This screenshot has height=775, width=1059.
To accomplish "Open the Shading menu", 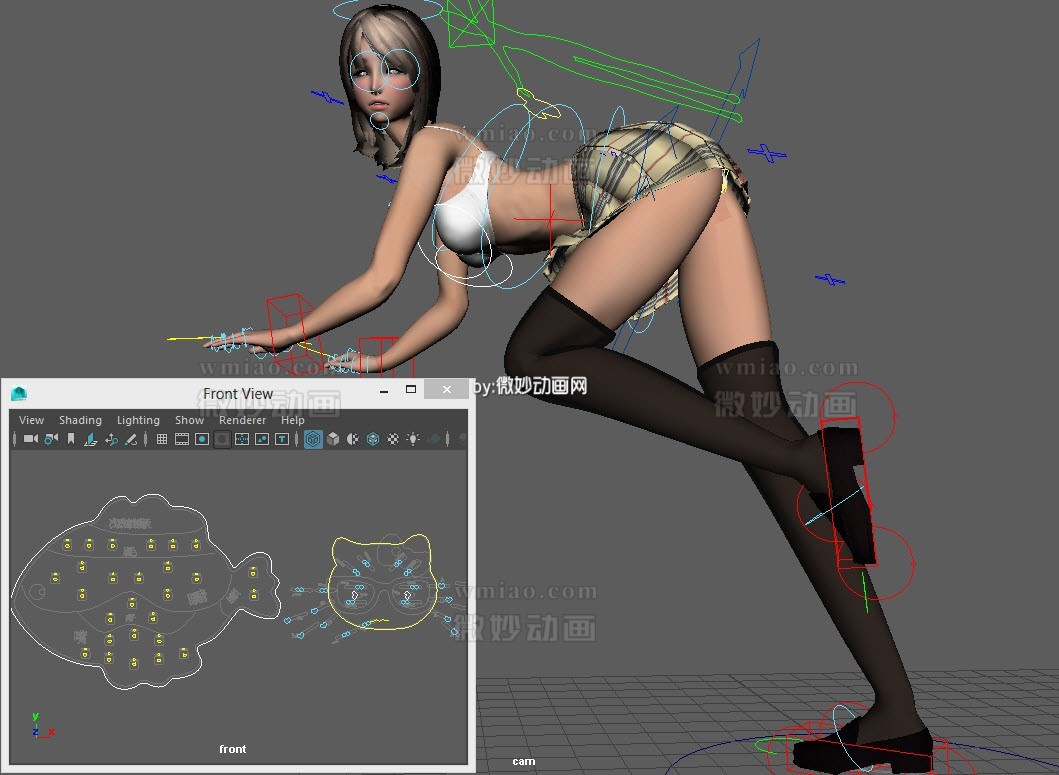I will pyautogui.click(x=80, y=420).
